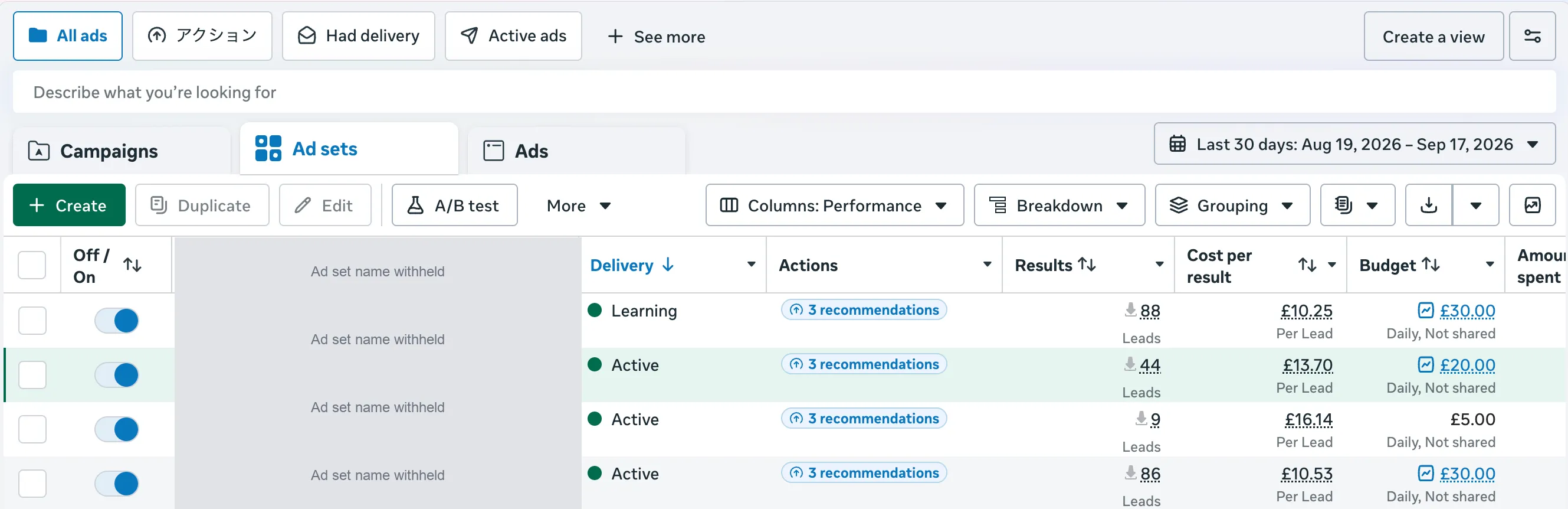Check the checkbox for the 9 leads row

pyautogui.click(x=32, y=429)
